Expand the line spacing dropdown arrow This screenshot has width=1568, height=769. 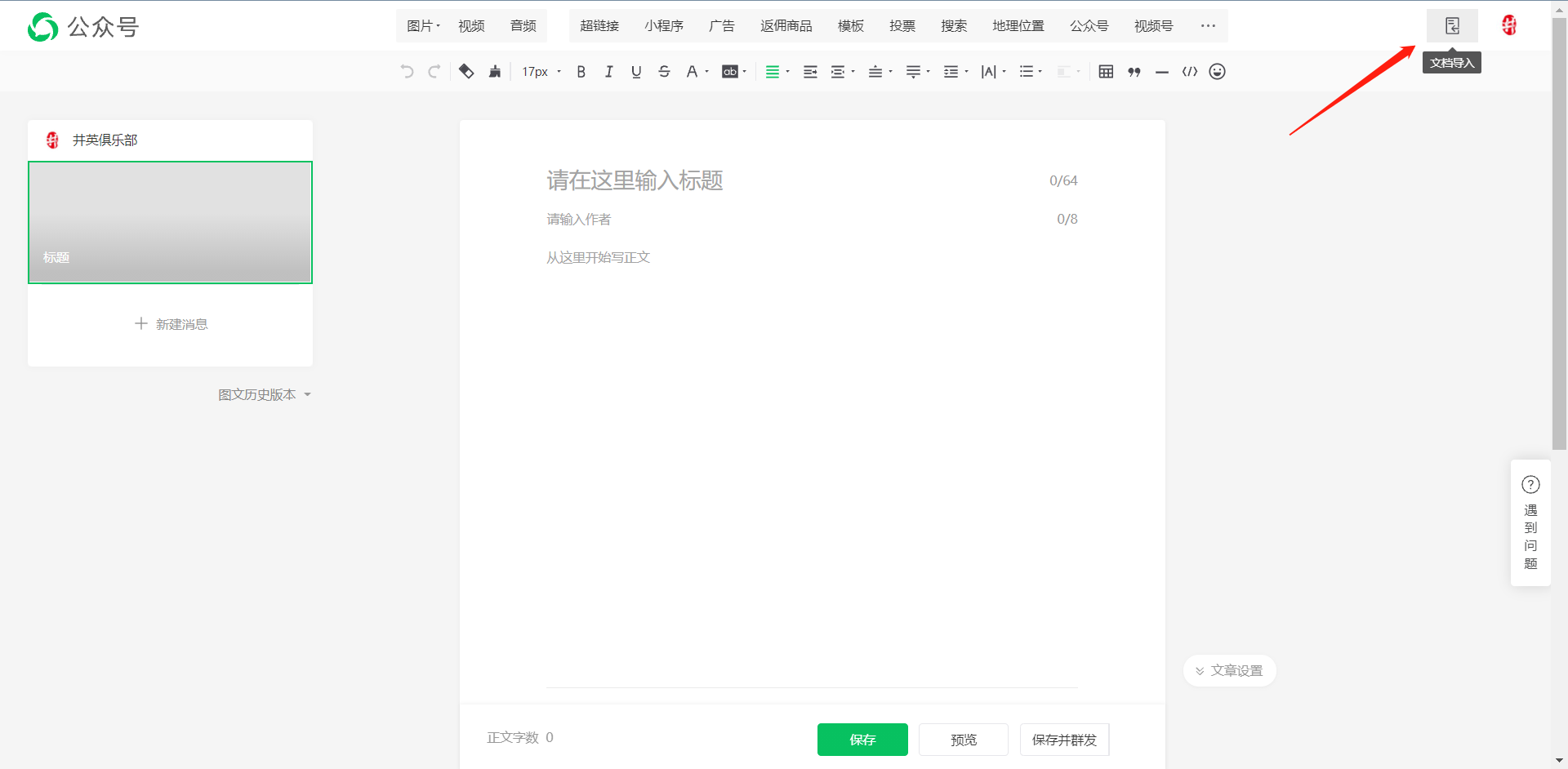(x=967, y=72)
